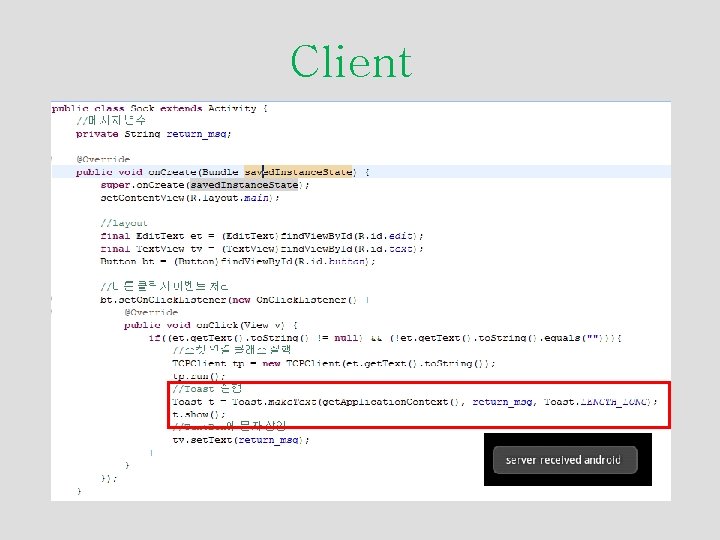
Task: Click the "public void onClick(View v)" line
Action: [210, 325]
